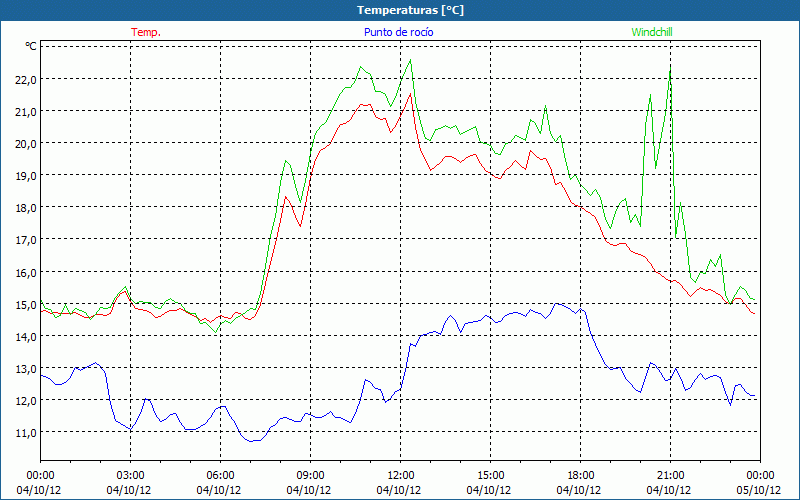Select the green 'Windchill' legend label
The width and height of the screenshot is (800, 500).
click(652, 32)
